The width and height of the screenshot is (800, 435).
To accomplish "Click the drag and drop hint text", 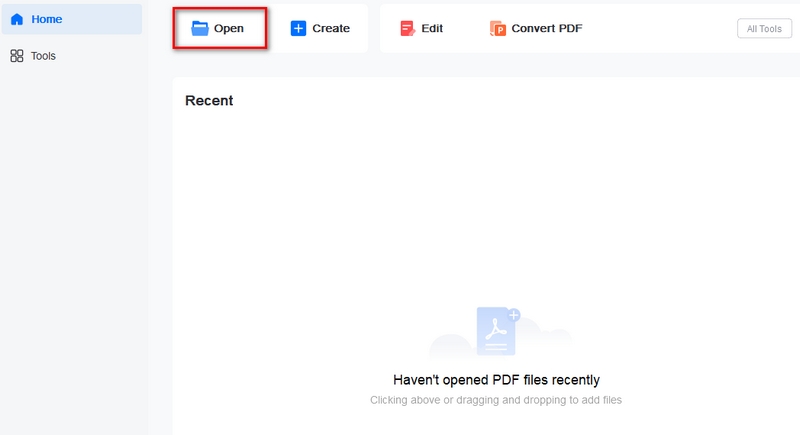I will coord(496,400).
